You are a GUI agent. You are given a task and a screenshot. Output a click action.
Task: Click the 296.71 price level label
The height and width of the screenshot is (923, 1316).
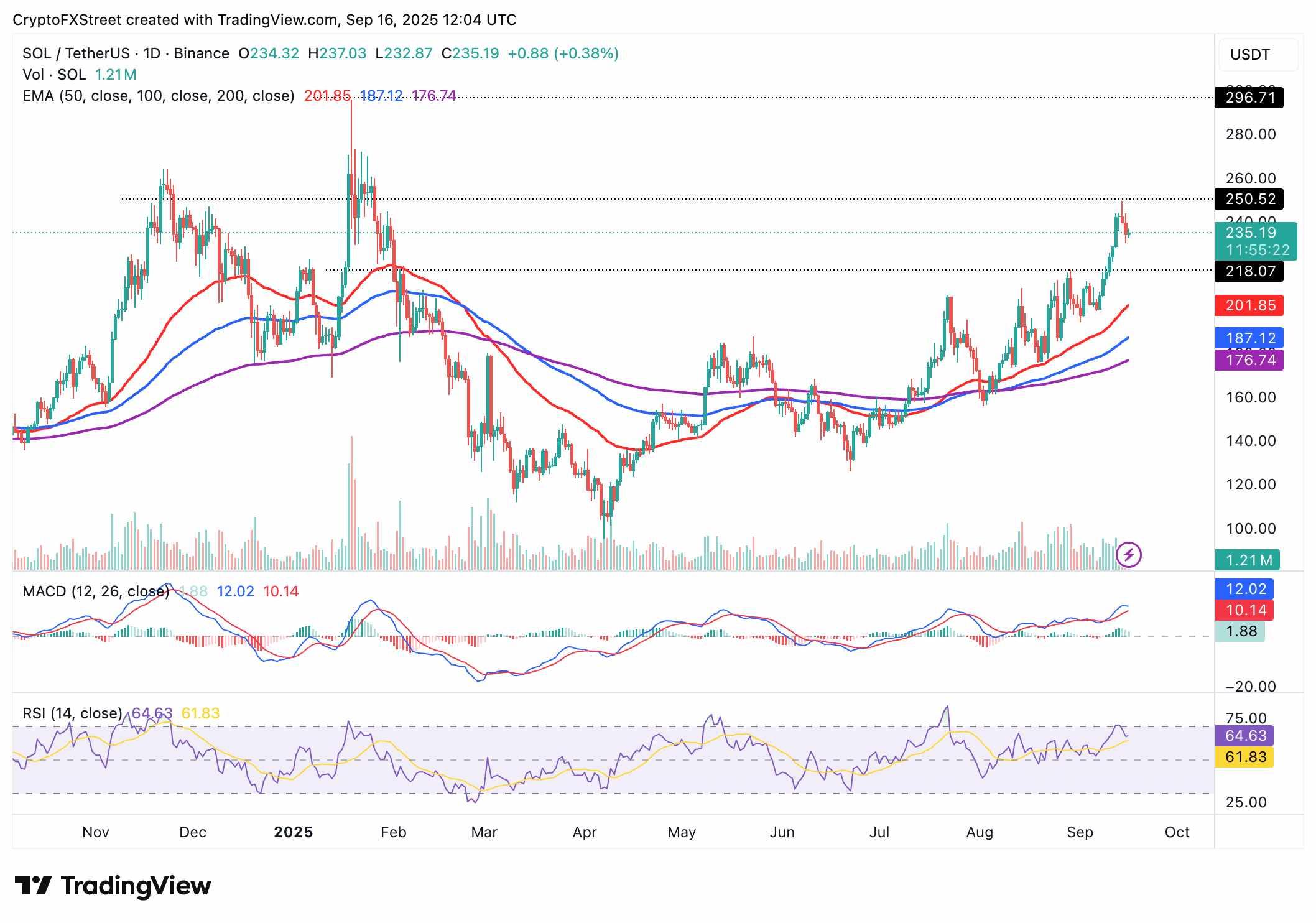point(1249,98)
